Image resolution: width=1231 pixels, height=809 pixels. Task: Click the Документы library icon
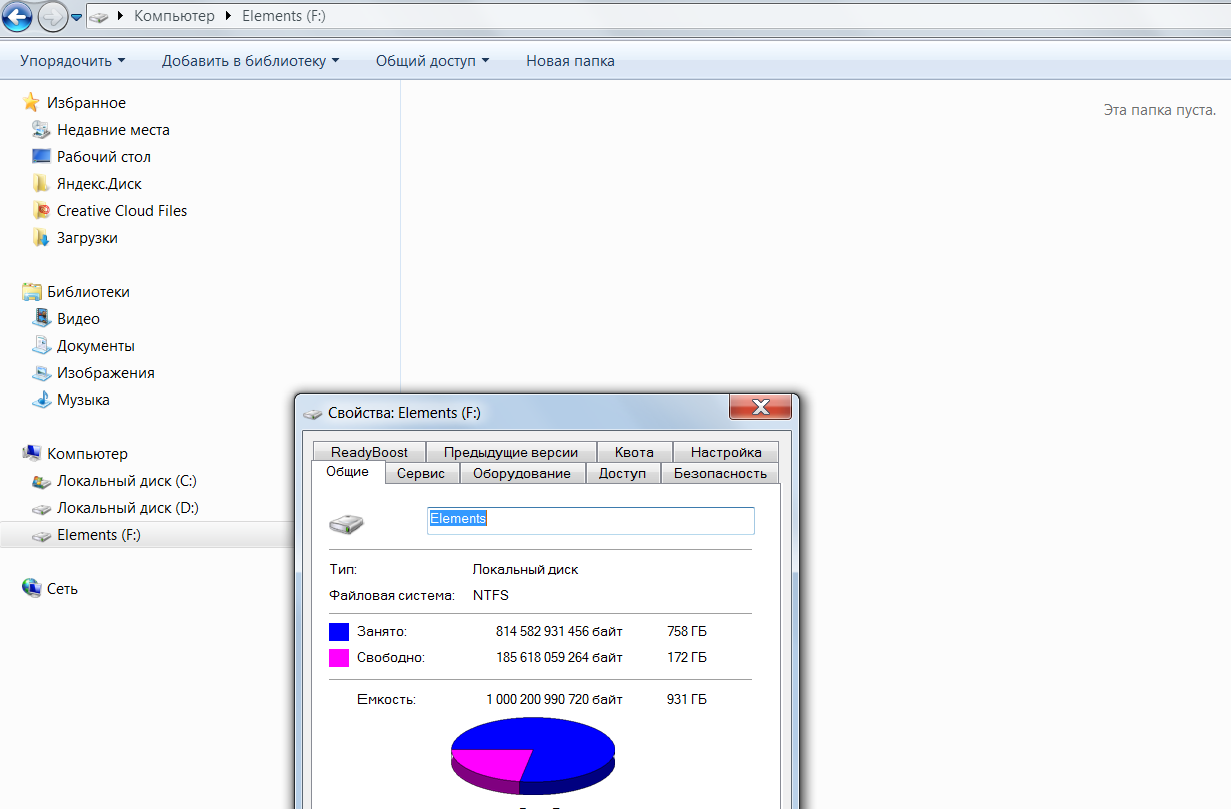tap(41, 346)
